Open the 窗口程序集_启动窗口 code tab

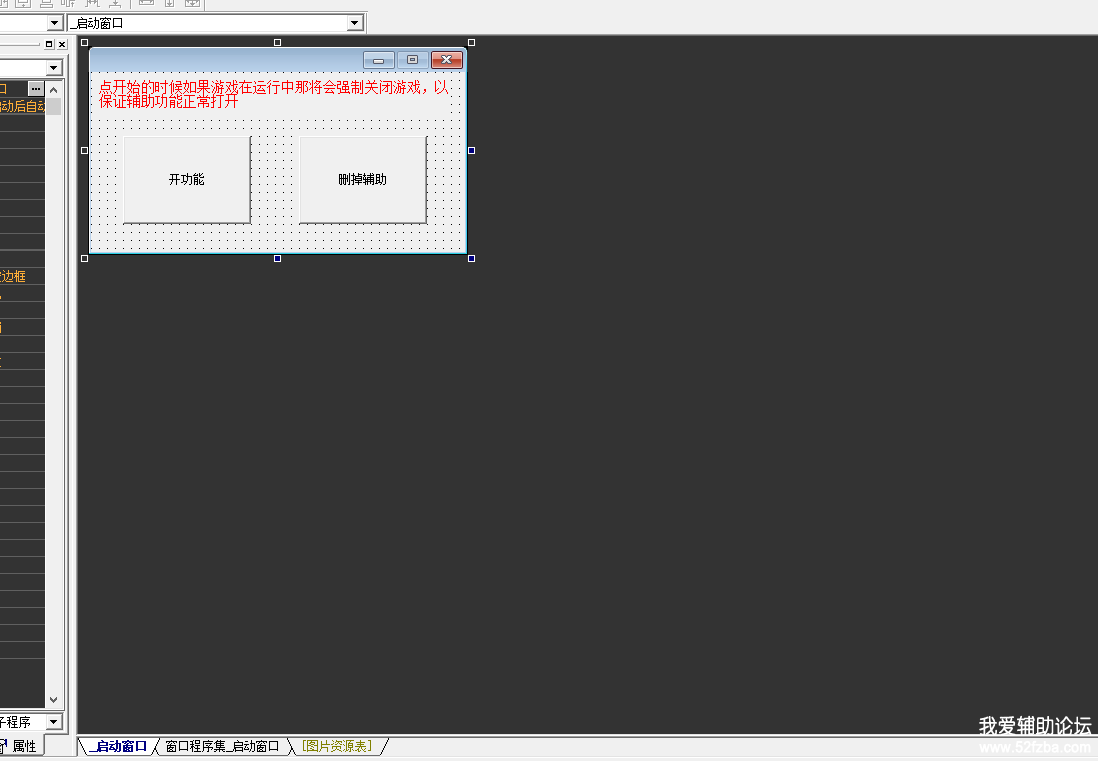[222, 746]
